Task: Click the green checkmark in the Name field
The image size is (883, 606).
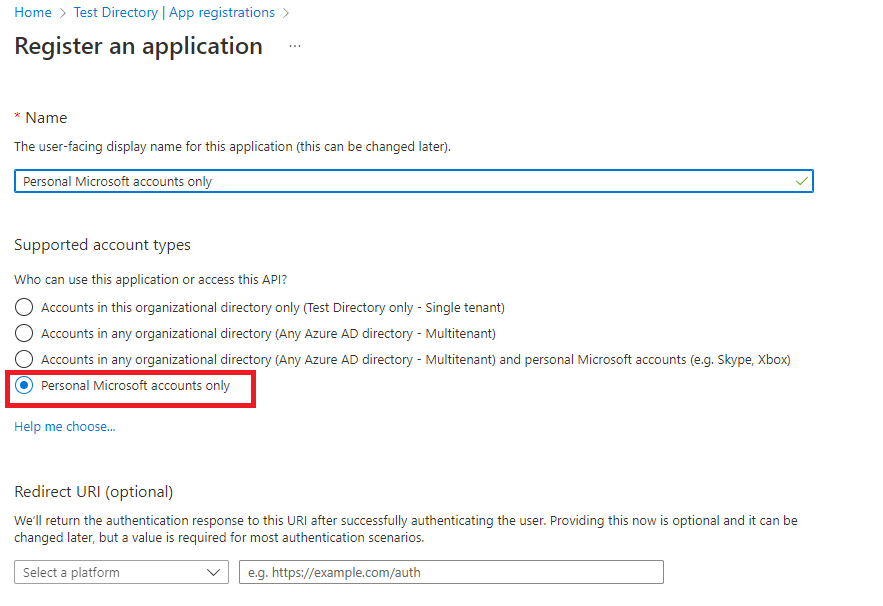Action: [x=799, y=181]
